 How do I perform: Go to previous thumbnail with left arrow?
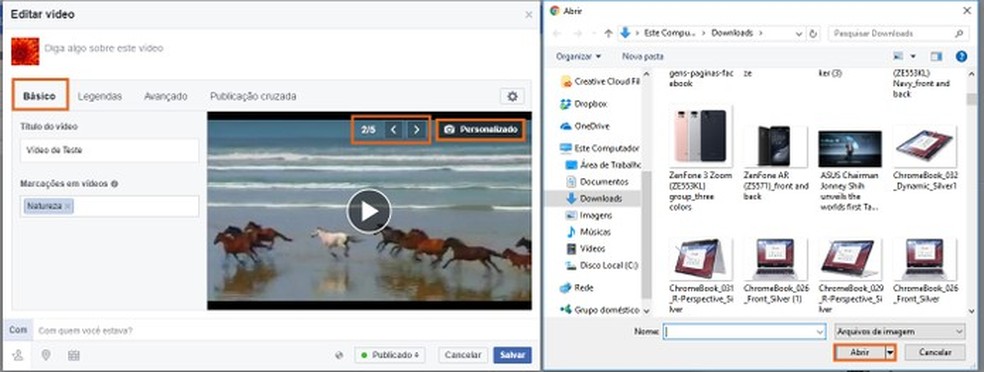coord(393,130)
